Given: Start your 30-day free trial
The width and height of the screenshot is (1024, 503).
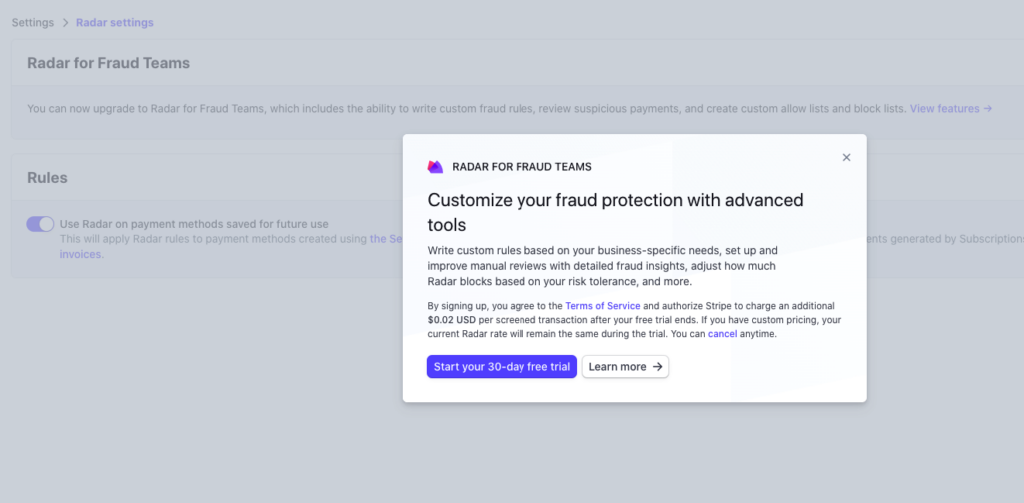Looking at the screenshot, I should coord(501,367).
